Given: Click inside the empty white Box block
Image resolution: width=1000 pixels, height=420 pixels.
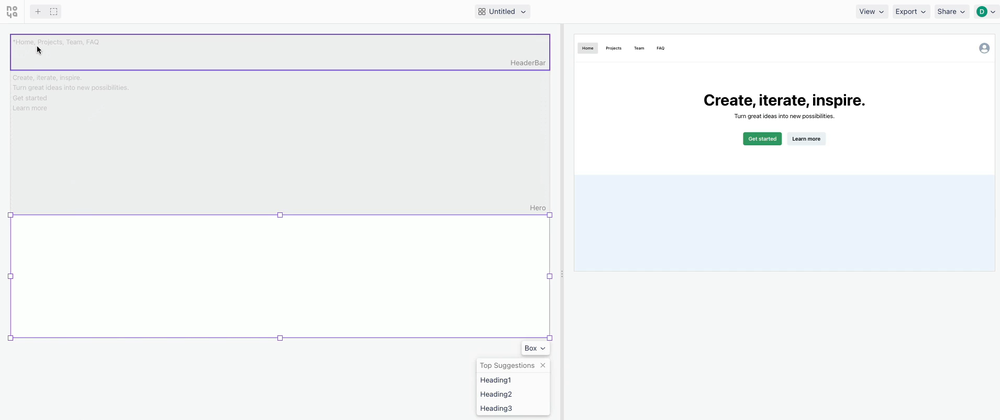Looking at the screenshot, I should pos(280,276).
